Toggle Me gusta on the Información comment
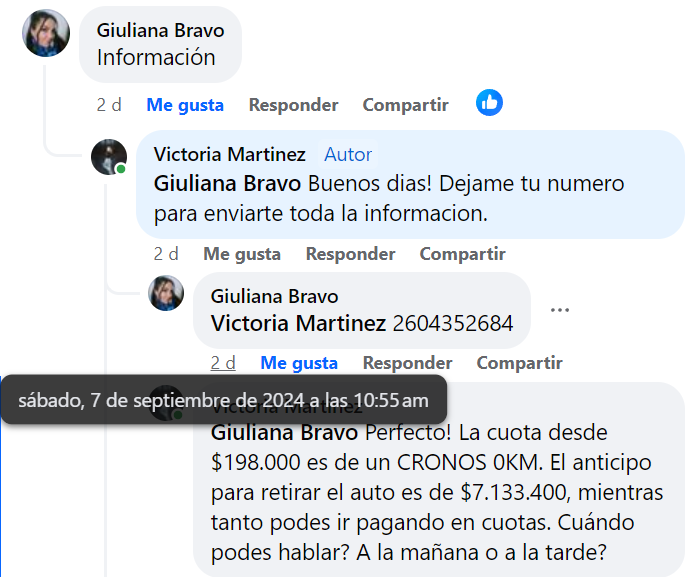686x577 pixels. point(185,105)
